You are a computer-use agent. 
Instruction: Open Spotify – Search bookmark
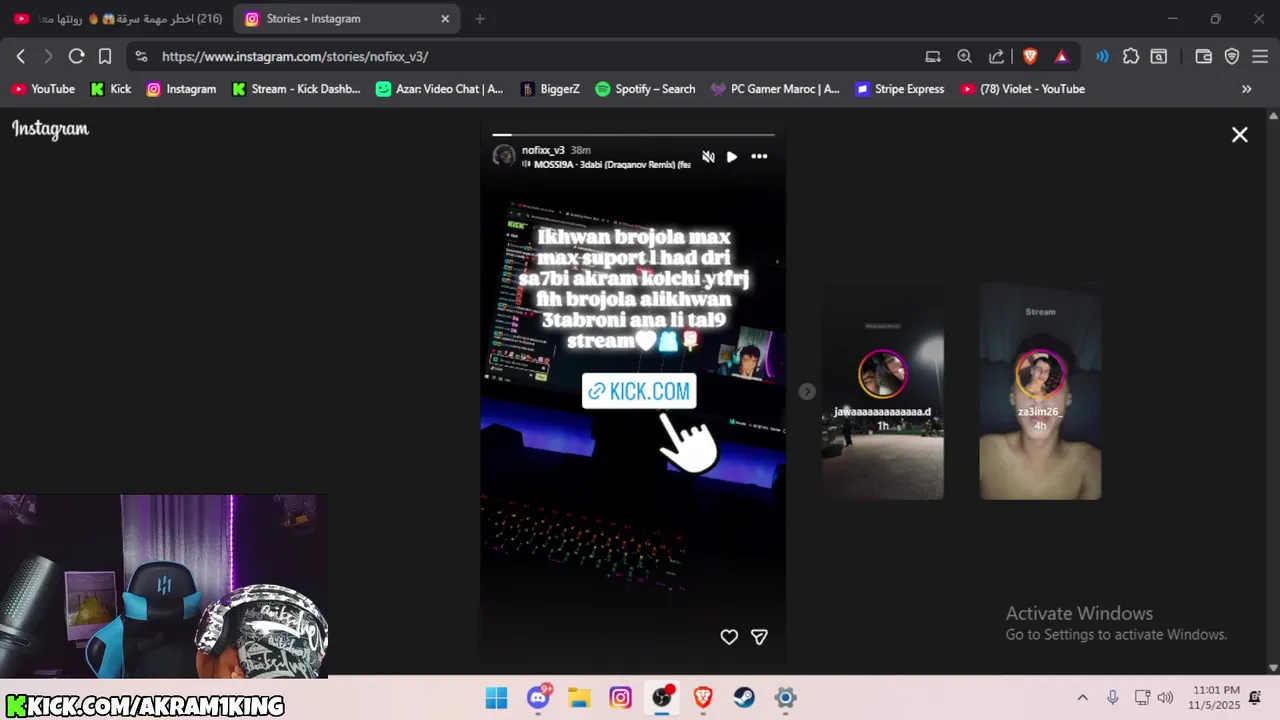[x=645, y=89]
